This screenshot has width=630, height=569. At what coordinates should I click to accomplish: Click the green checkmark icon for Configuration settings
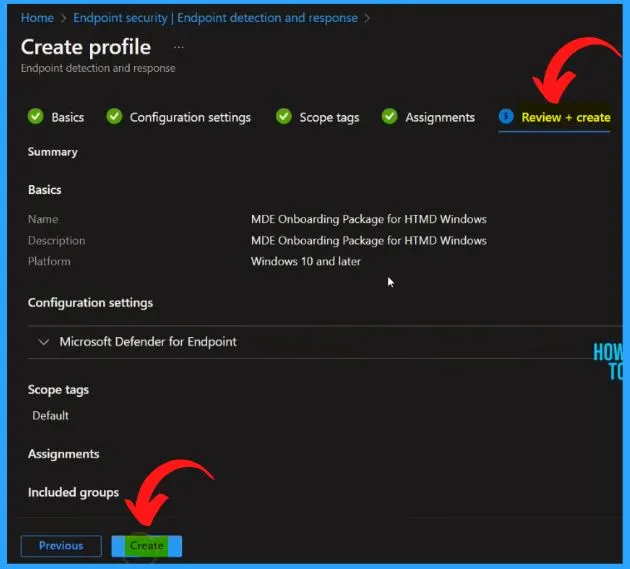click(114, 117)
